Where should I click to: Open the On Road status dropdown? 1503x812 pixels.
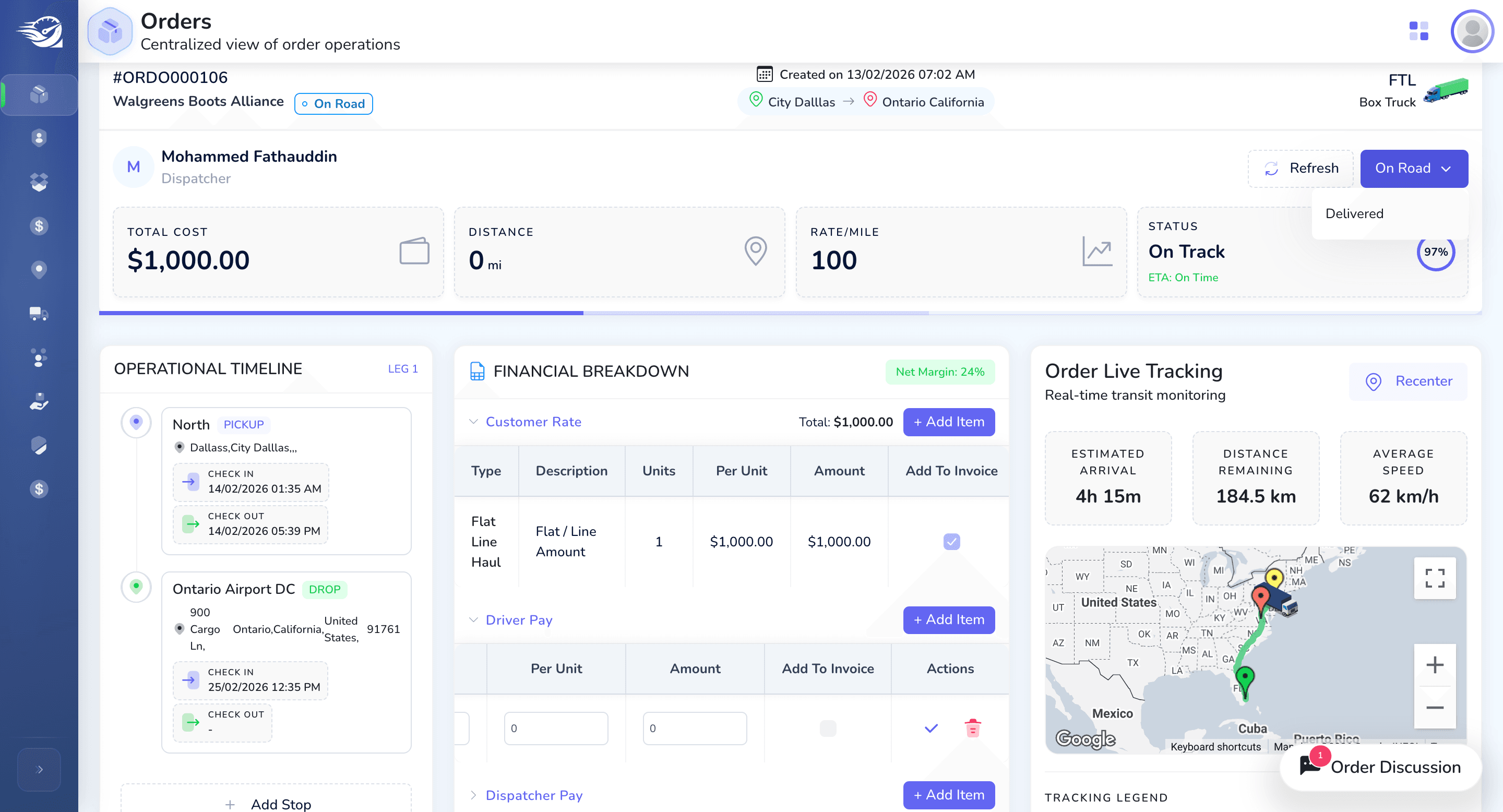pyautogui.click(x=1413, y=168)
